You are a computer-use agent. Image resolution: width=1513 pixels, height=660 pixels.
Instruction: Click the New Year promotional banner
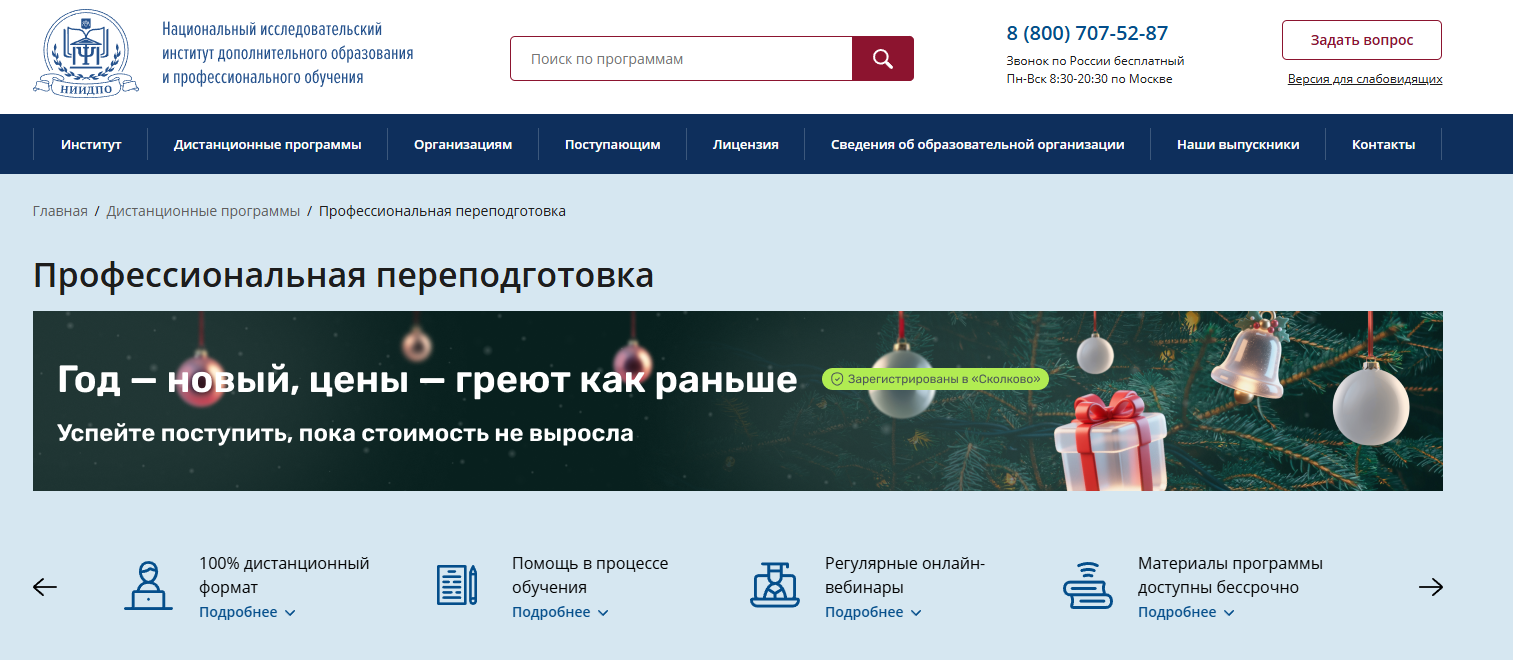point(737,401)
